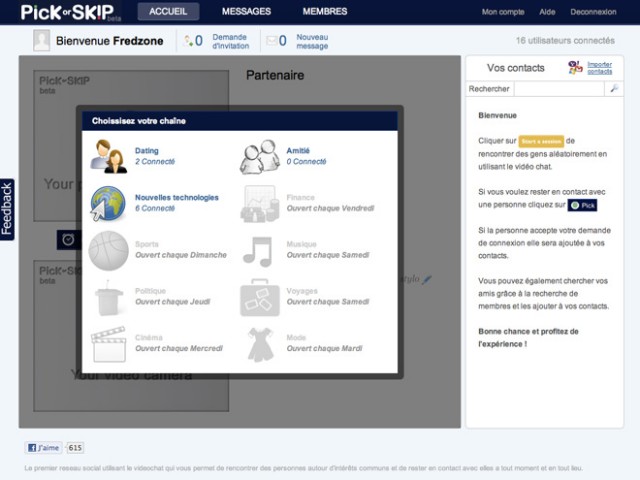Click 'Ouvert chaque Mardi' text
This screenshot has width=640, height=480.
[x=324, y=348]
